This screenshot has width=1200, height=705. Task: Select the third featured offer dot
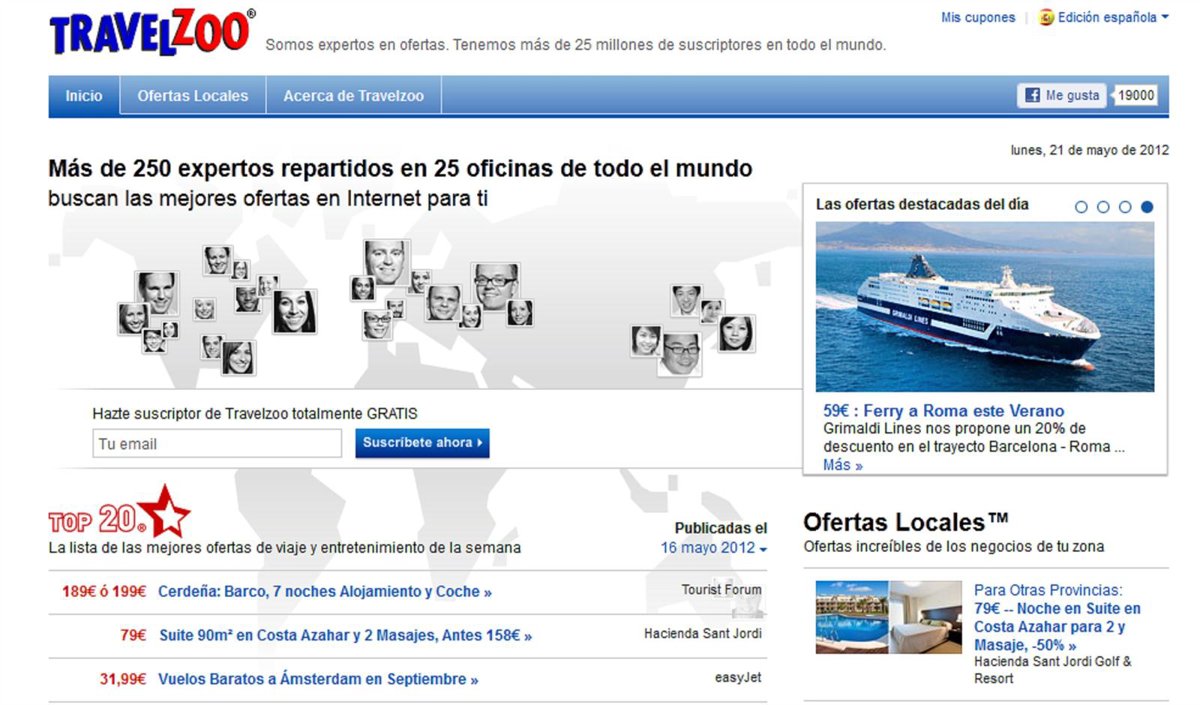click(1125, 207)
